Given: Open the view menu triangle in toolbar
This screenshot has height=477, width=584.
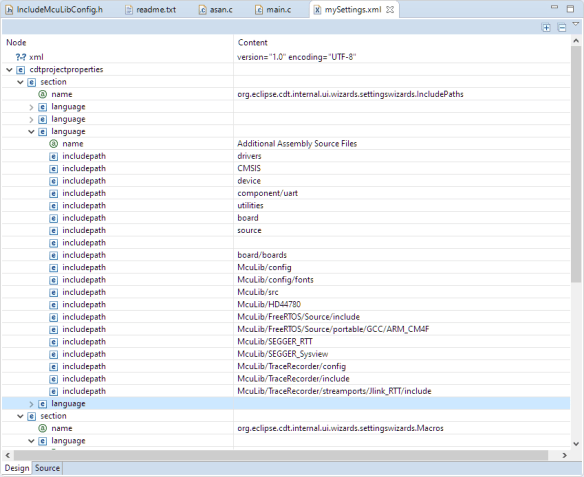Looking at the screenshot, I should coord(575,24).
